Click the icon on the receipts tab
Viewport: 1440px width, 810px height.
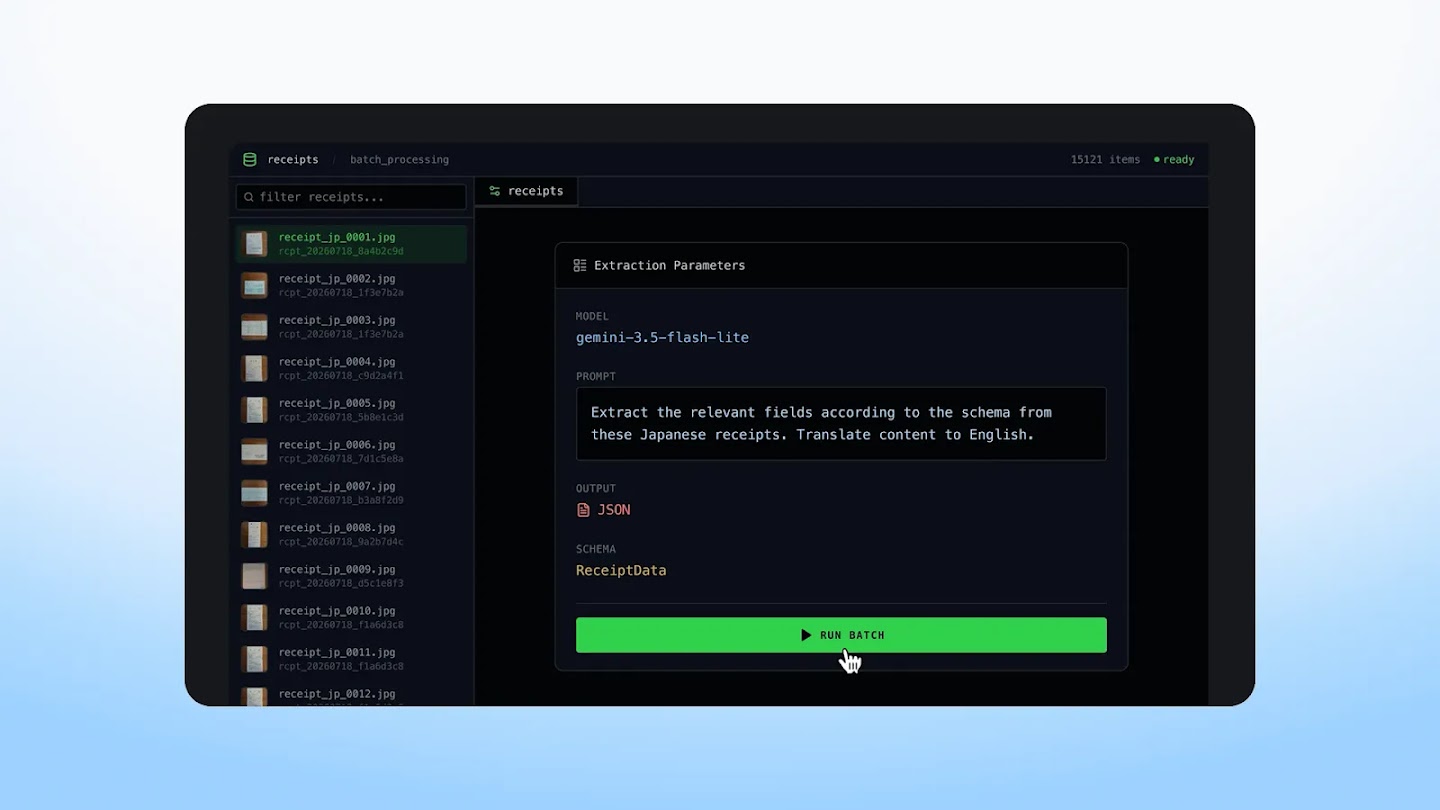[494, 191]
